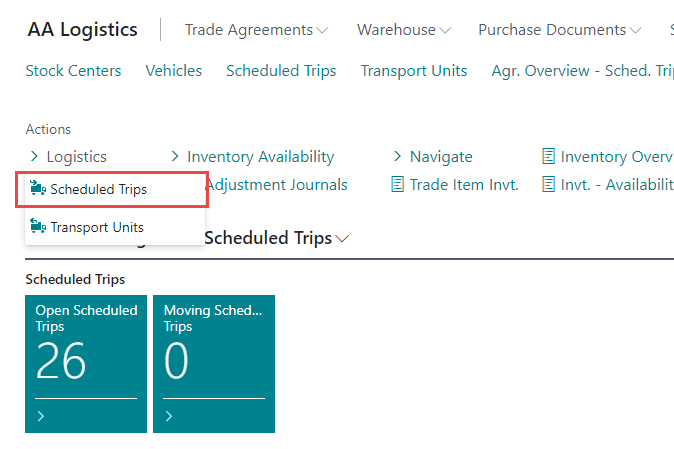Screen dimensions: 674x449
Task: Collapse the Logistics actions group
Action: point(35,156)
